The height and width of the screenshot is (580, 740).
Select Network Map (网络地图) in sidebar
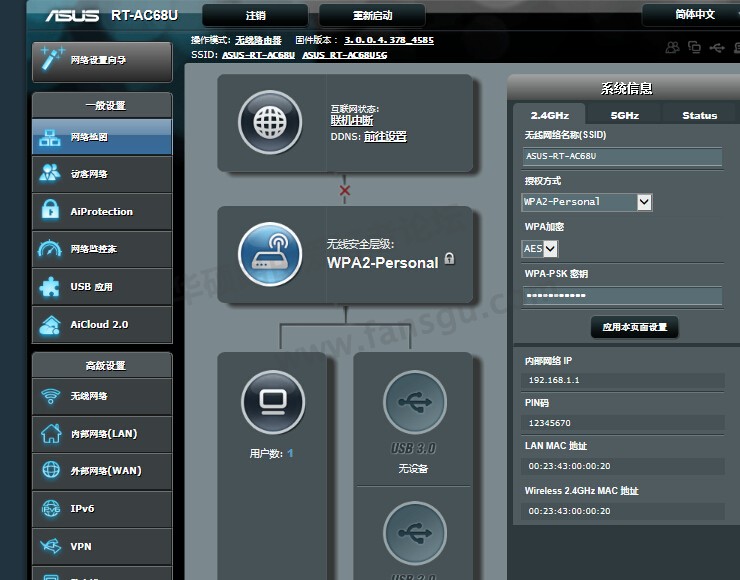(102, 137)
